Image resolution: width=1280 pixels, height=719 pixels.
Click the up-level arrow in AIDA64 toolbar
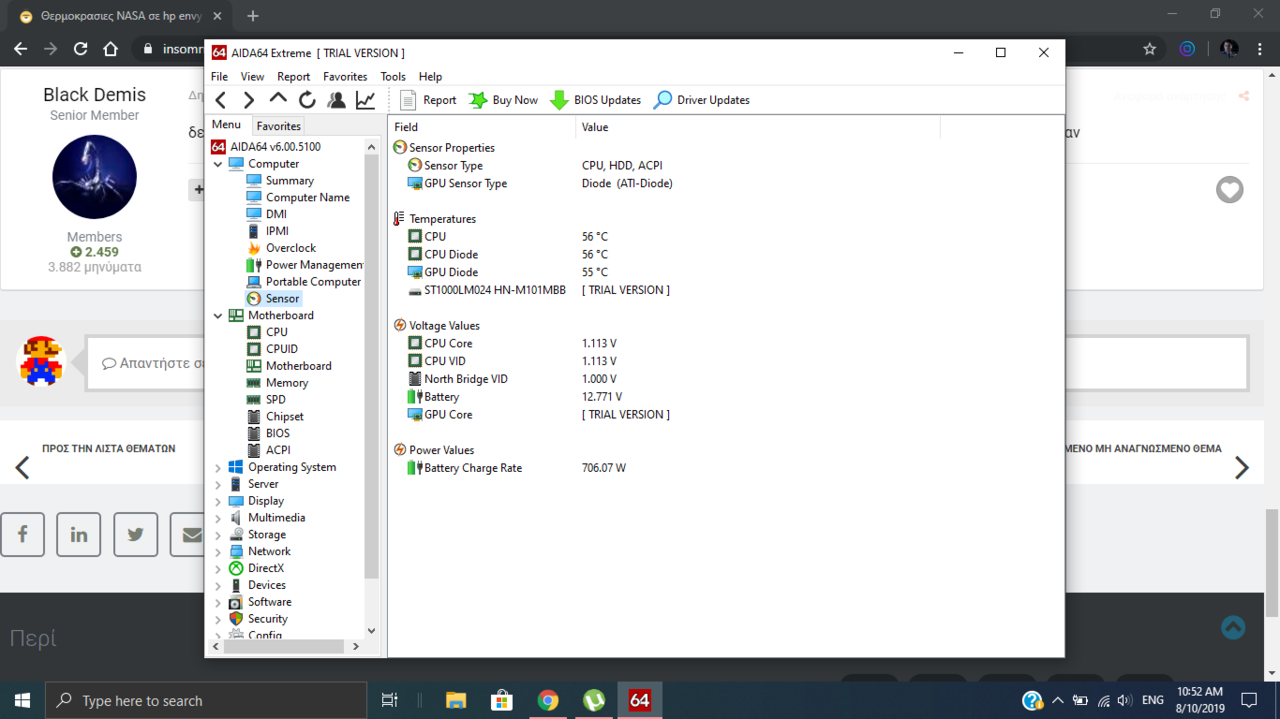point(278,100)
